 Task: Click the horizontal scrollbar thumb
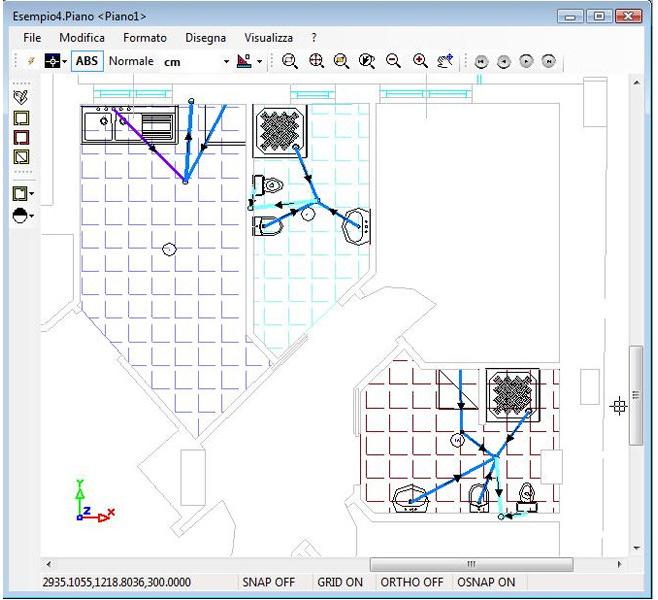[470, 564]
